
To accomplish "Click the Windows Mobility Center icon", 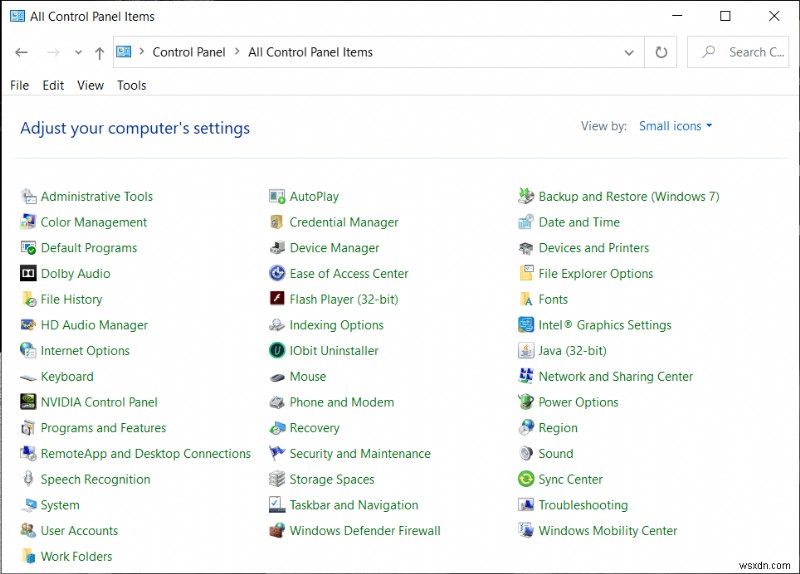I will [x=526, y=531].
